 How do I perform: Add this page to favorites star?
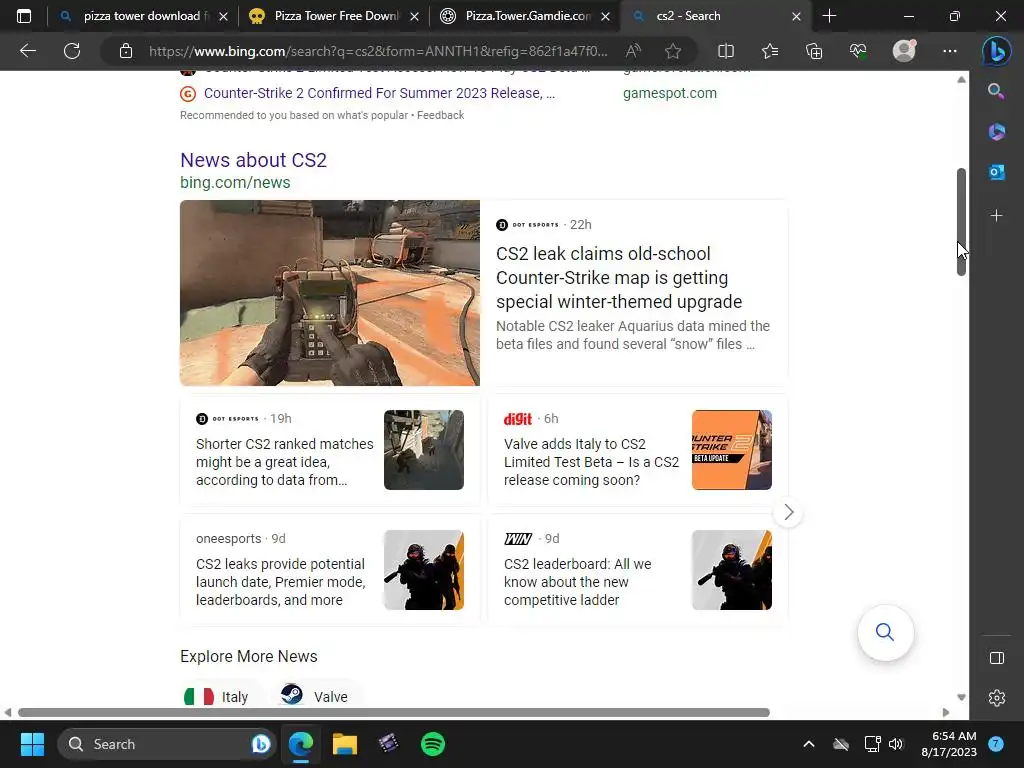click(673, 51)
